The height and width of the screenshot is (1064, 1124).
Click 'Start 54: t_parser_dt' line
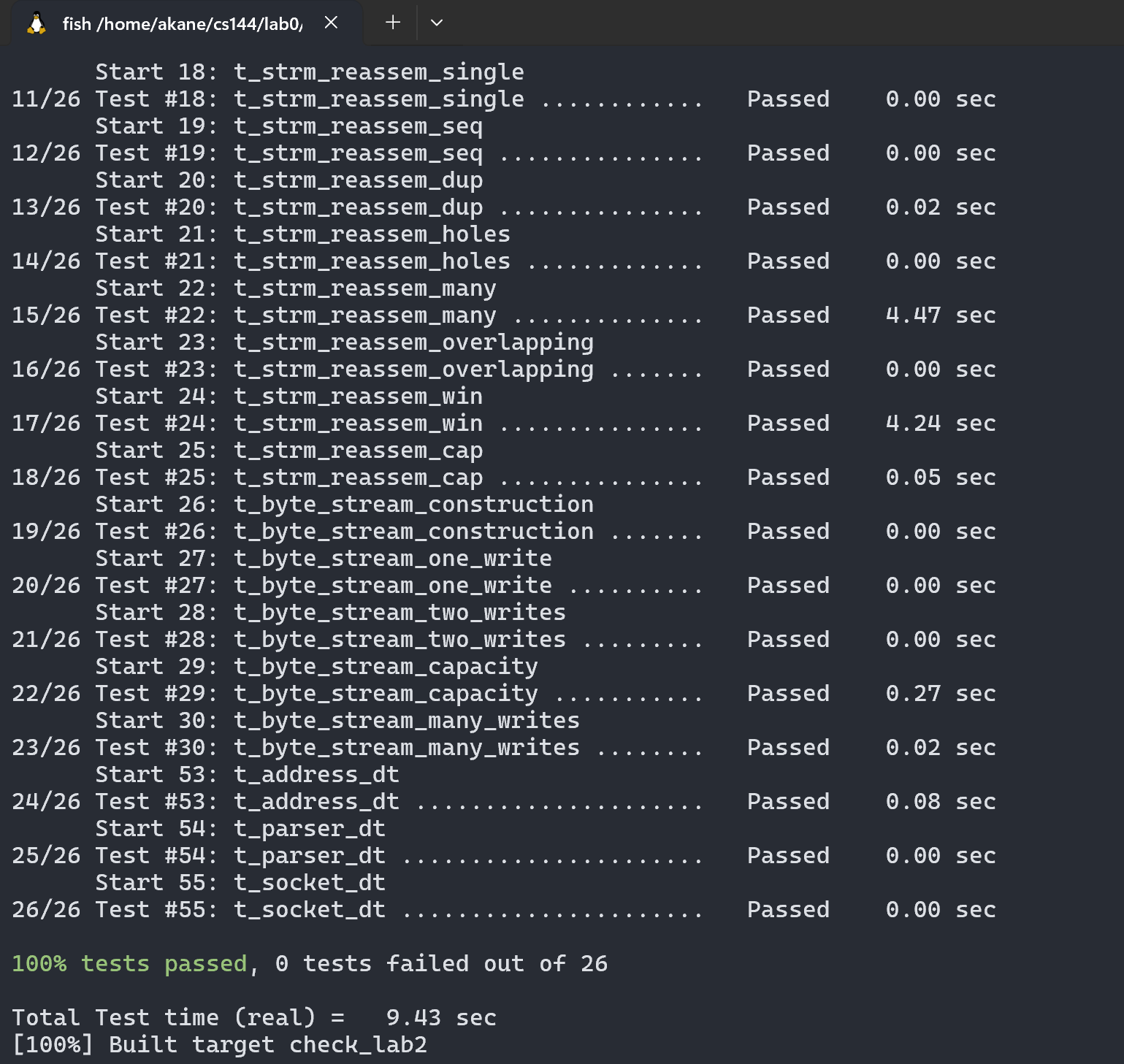pyautogui.click(x=240, y=829)
